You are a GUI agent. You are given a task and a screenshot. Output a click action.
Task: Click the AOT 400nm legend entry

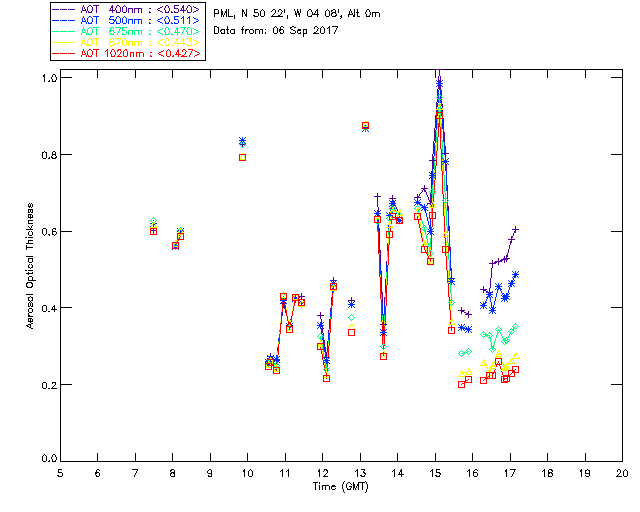click(x=127, y=9)
